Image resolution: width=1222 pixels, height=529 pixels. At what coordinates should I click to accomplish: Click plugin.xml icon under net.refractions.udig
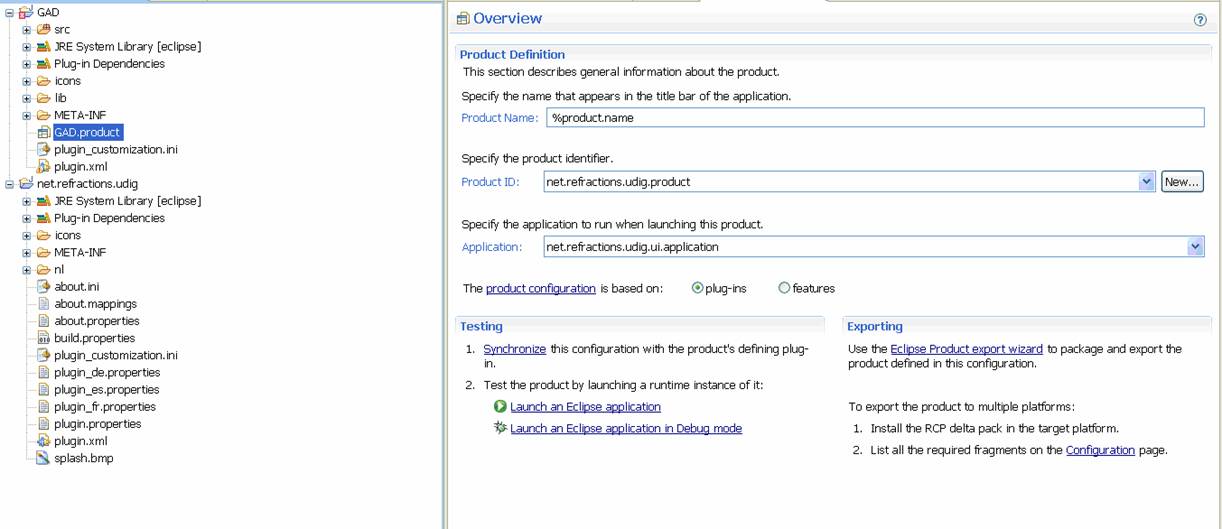point(44,441)
